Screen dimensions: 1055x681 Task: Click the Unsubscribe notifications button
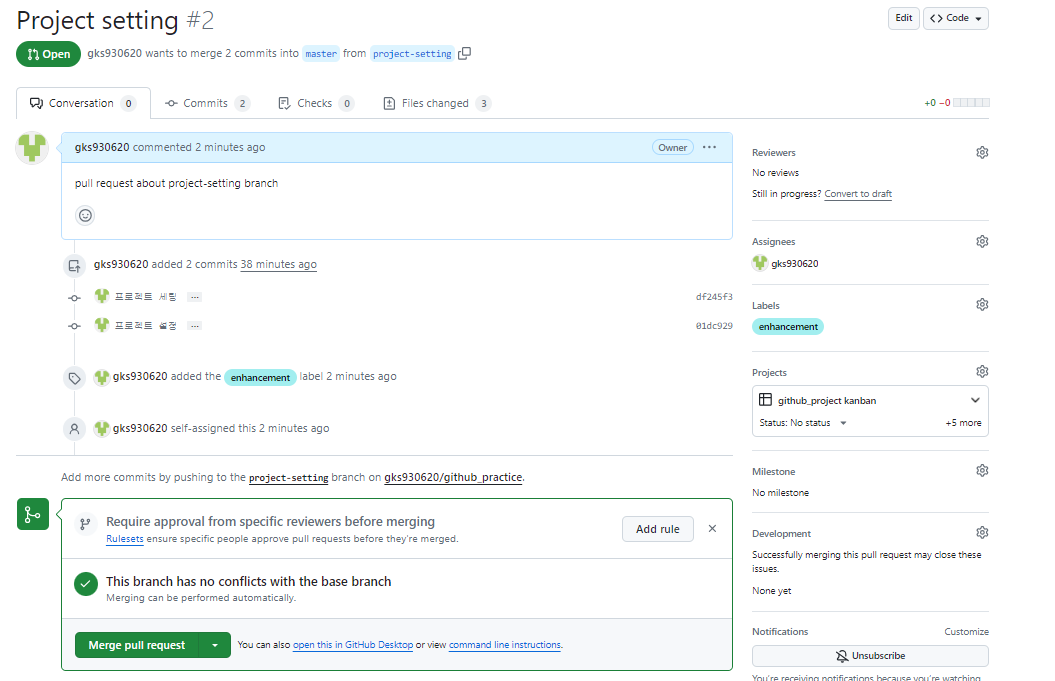pos(870,655)
